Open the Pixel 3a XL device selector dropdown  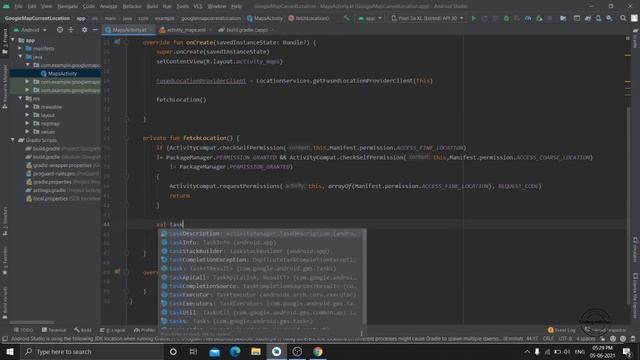coord(427,18)
